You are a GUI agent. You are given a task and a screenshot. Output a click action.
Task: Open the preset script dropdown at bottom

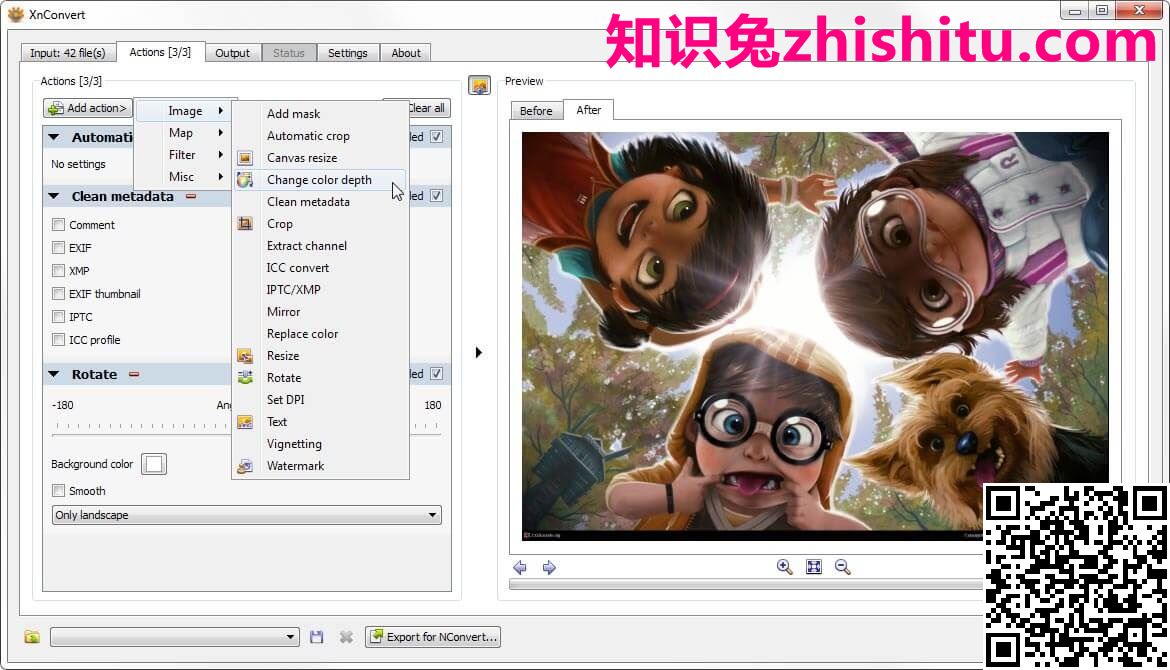click(x=175, y=636)
